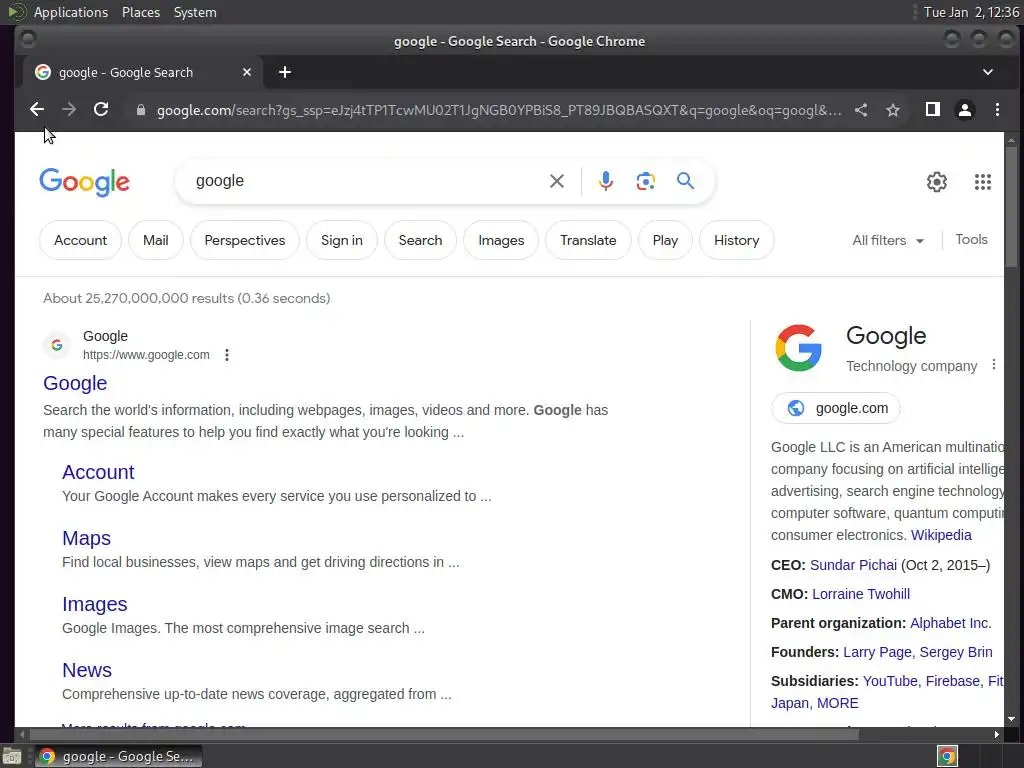
Task: Open the Tools button
Action: pyautogui.click(x=971, y=240)
